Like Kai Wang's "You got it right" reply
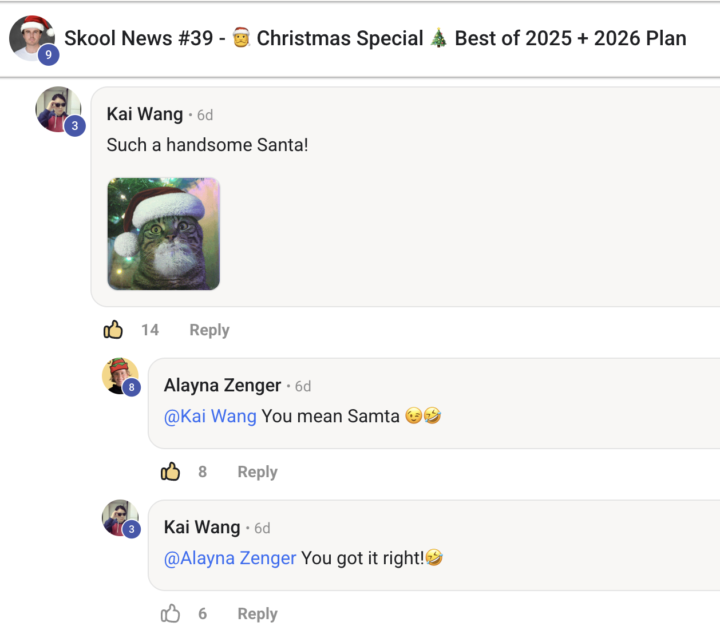 (x=171, y=614)
